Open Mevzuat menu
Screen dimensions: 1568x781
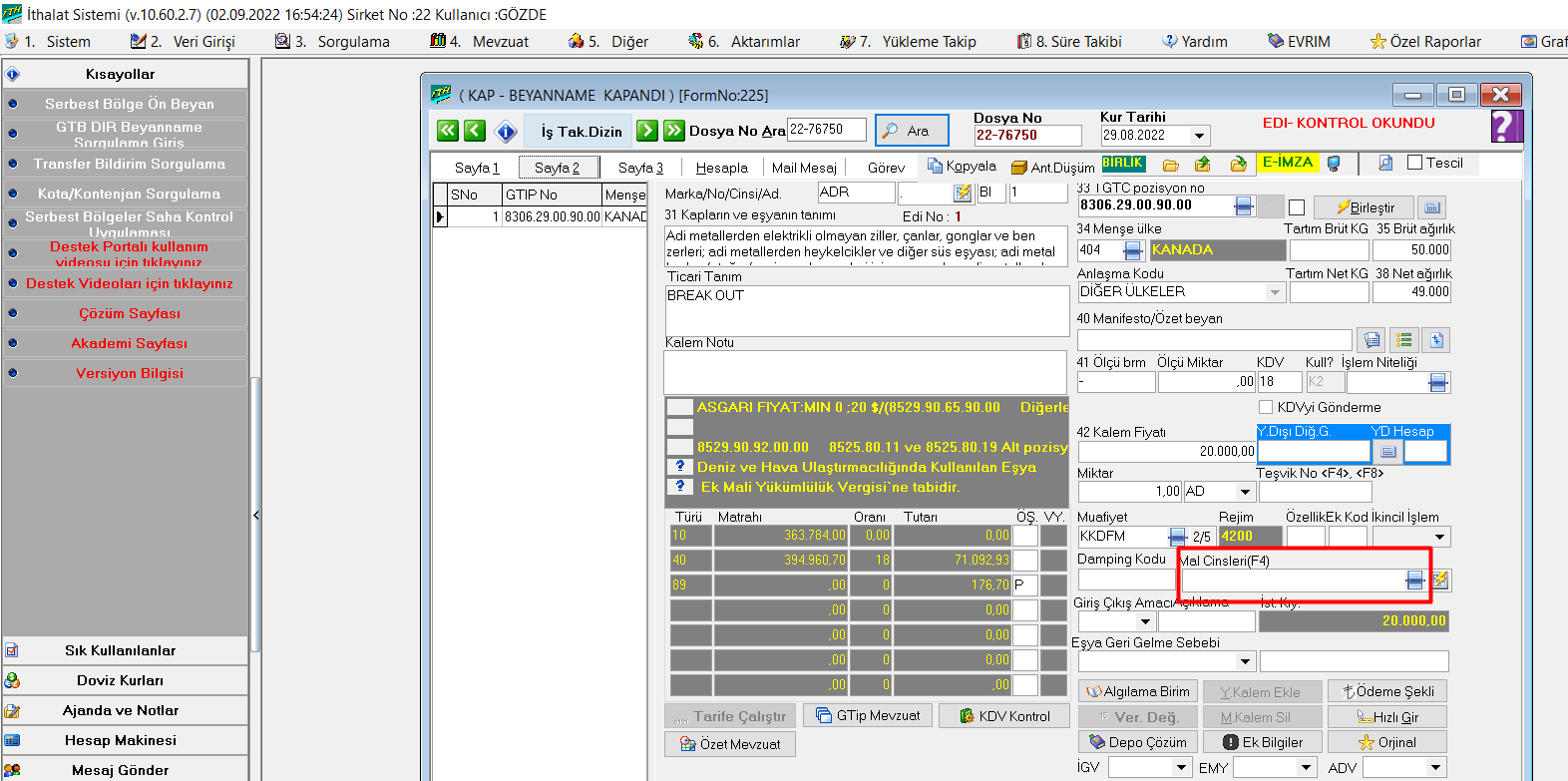point(480,41)
